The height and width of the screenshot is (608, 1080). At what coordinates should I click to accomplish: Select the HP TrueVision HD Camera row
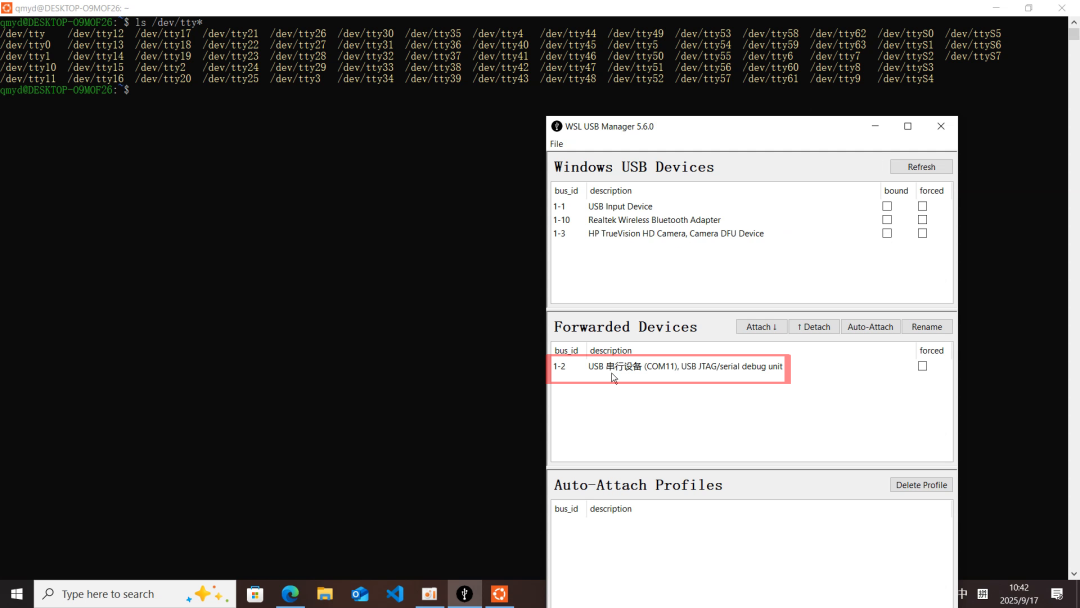(751, 233)
